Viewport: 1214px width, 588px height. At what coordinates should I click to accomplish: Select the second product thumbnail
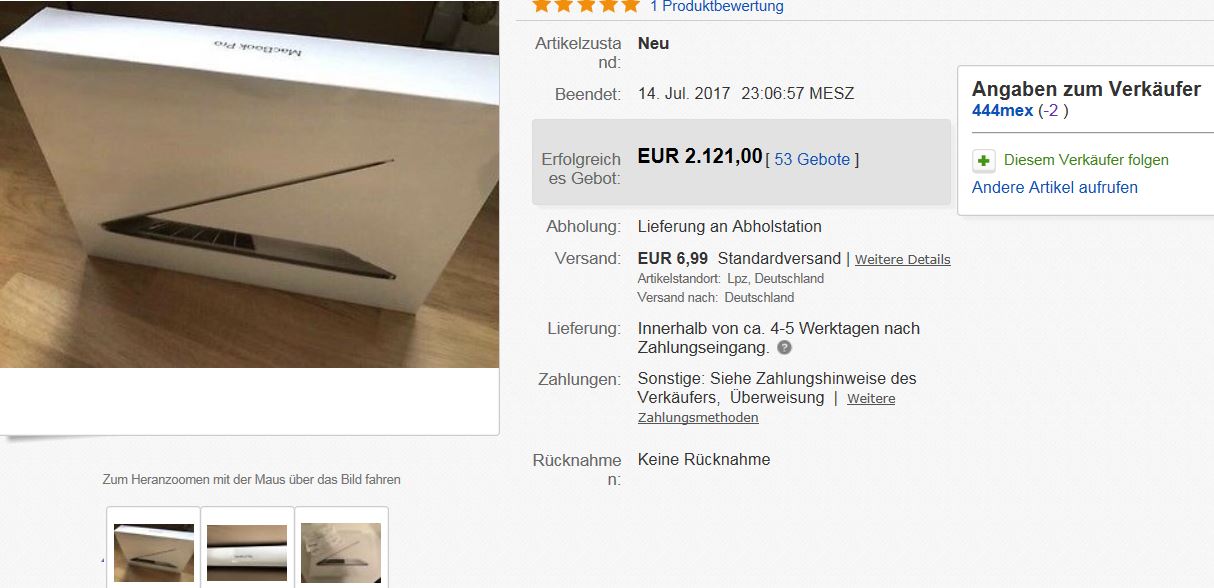[247, 552]
